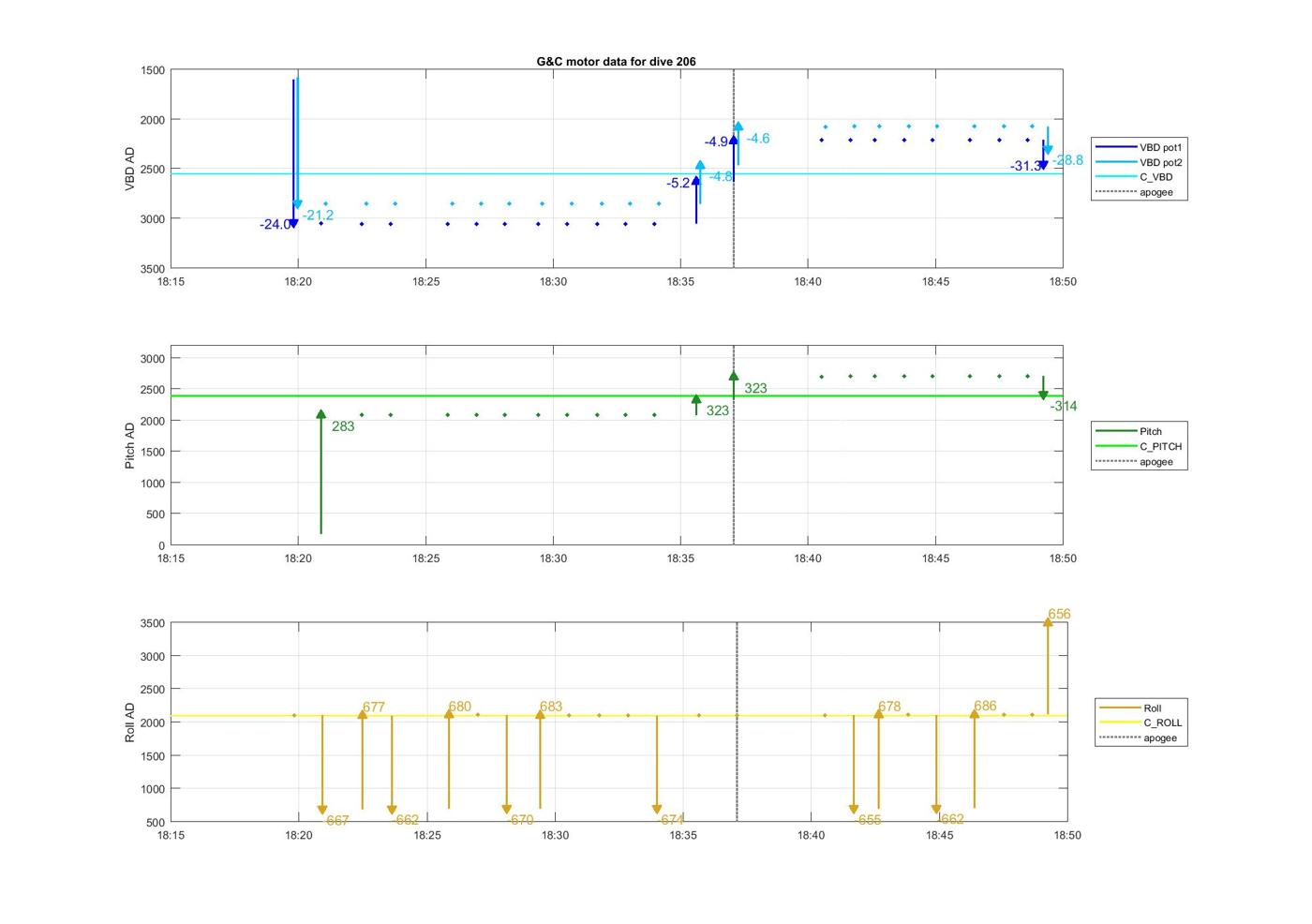Viewport: 1312px width, 924px height.
Task: Click the 656 roll annotation
Action: tap(1059, 615)
